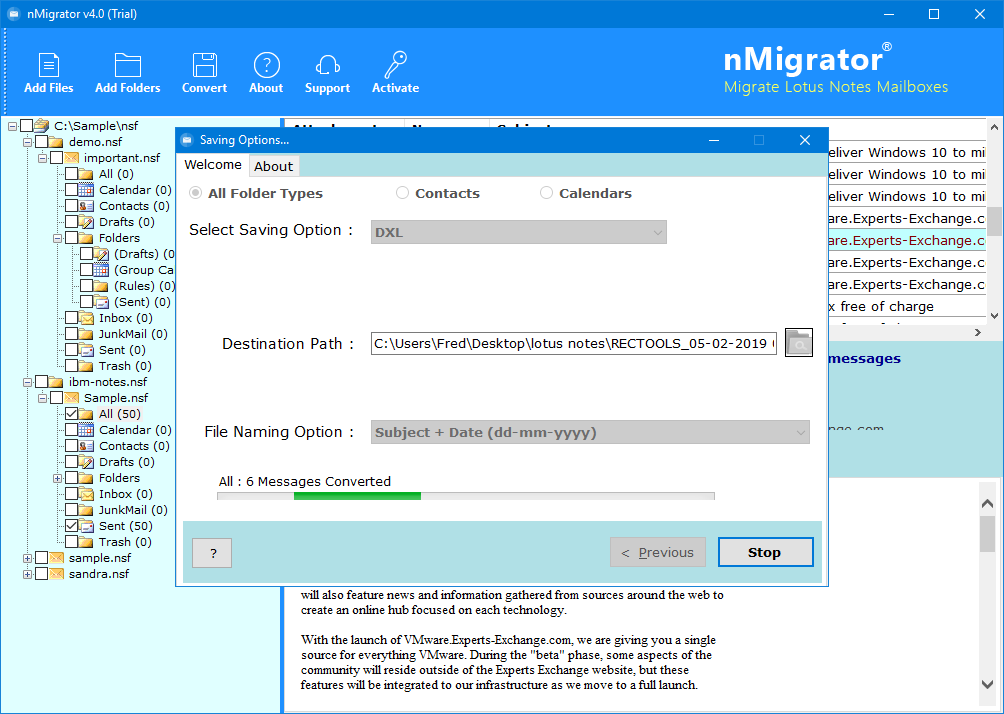Viewport: 1004px width, 714px height.
Task: Collapse the important.nsf tree node
Action: coord(42,158)
